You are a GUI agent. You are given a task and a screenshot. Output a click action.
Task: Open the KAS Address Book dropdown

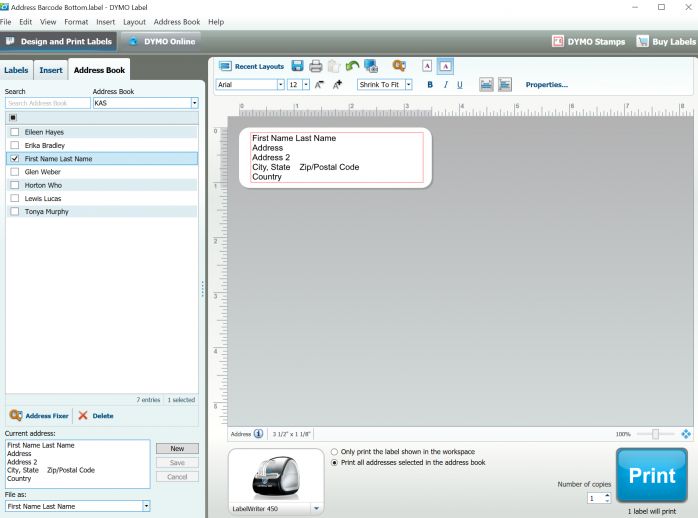point(194,102)
